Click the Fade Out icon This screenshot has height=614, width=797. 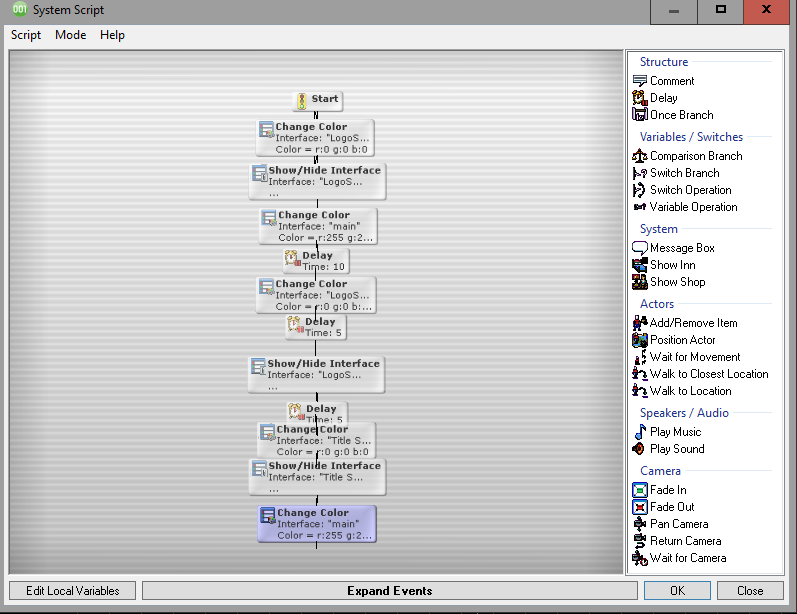click(640, 507)
